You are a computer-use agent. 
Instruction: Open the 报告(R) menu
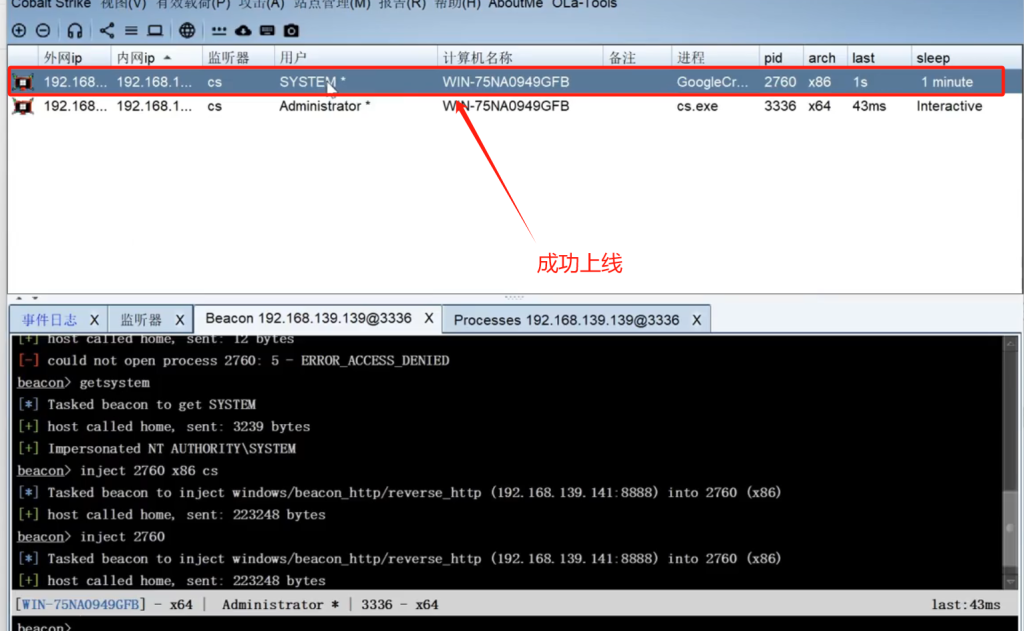pos(402,4)
